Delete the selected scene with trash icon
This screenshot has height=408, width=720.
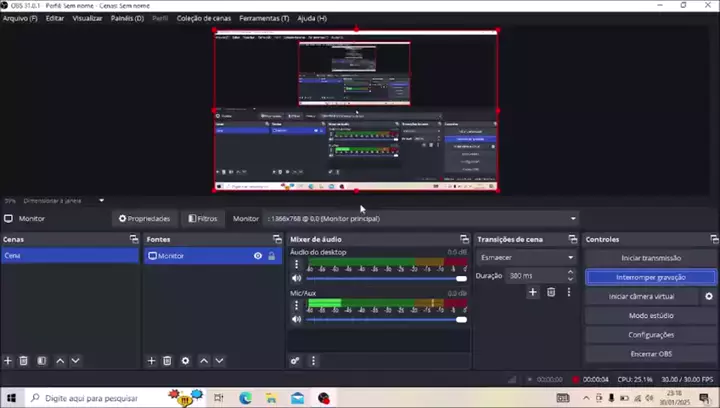coord(24,360)
